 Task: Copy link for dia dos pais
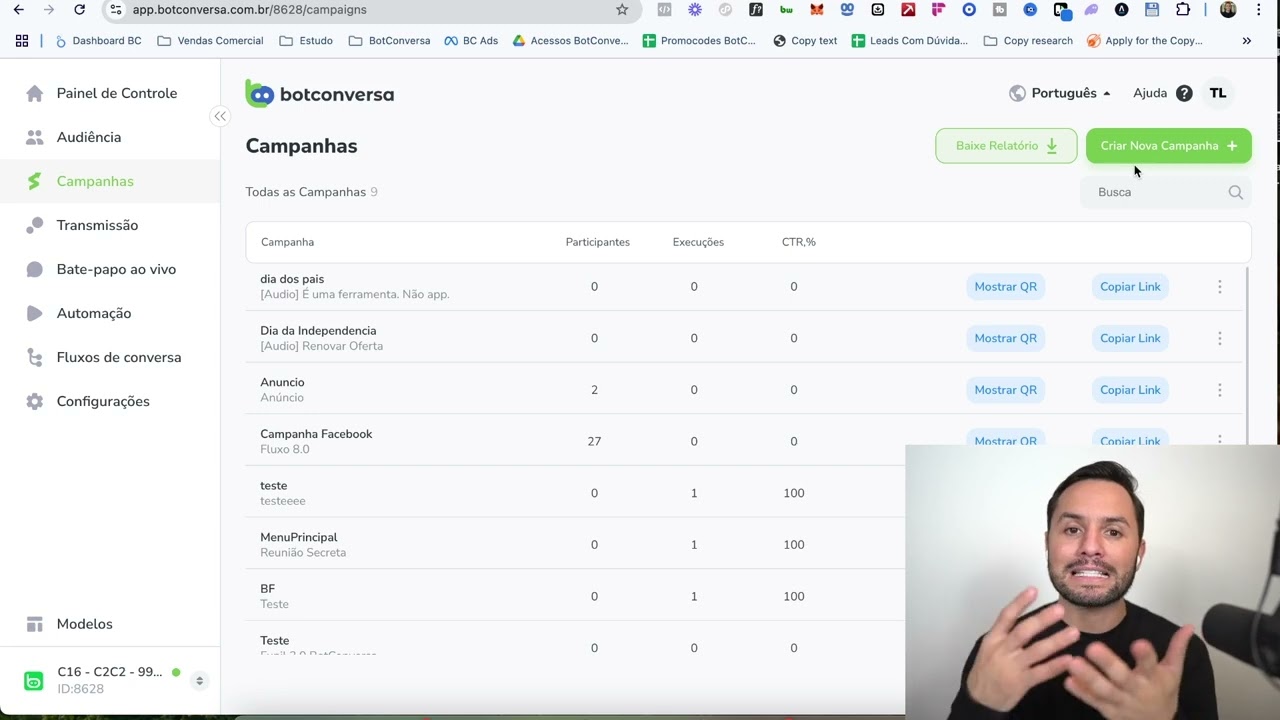[x=1130, y=287]
